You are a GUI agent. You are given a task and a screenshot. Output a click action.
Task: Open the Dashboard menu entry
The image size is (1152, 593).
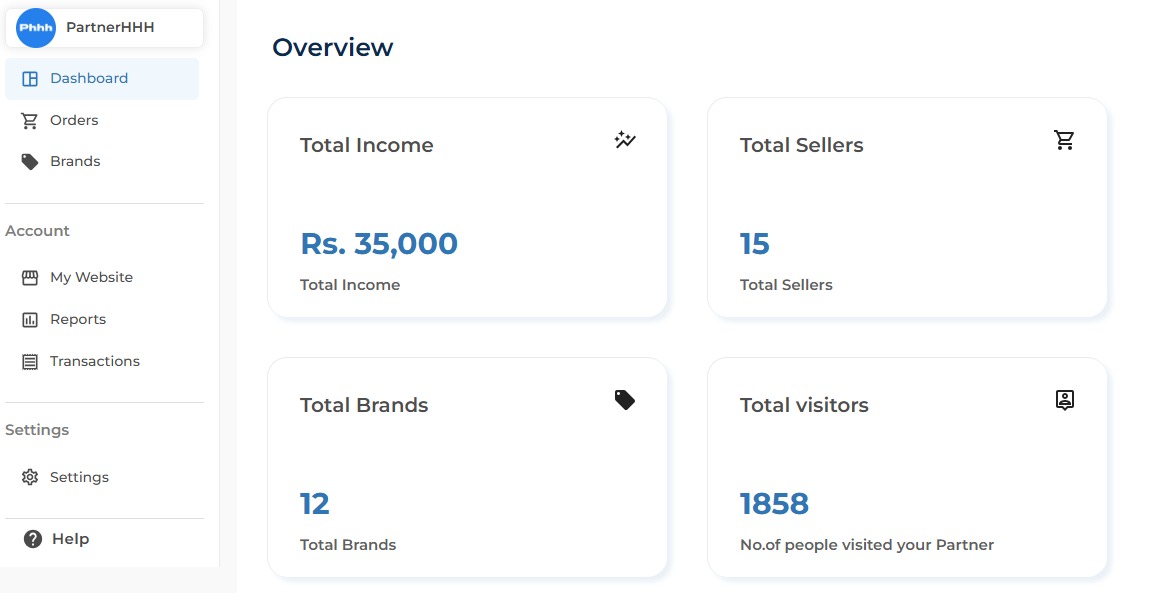tap(89, 78)
